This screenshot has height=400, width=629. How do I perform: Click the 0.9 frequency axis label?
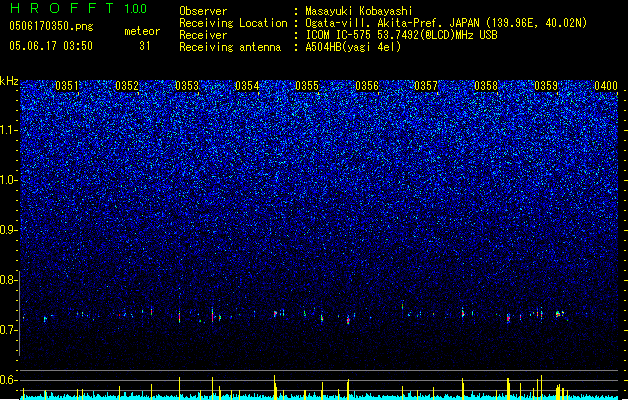point(9,230)
